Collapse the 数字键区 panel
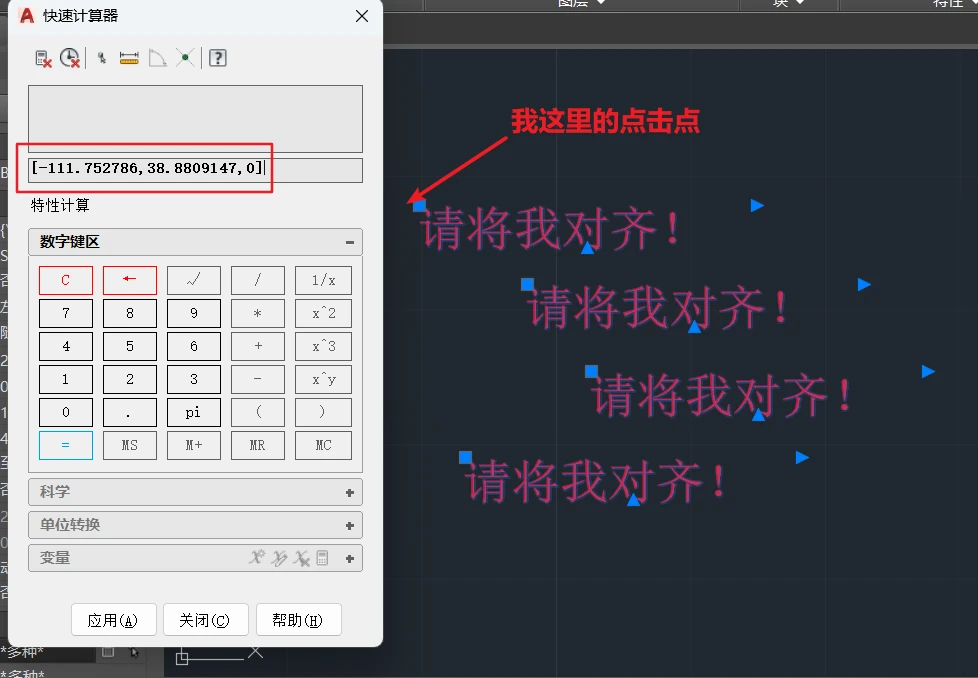The height and width of the screenshot is (678, 978). 350,242
